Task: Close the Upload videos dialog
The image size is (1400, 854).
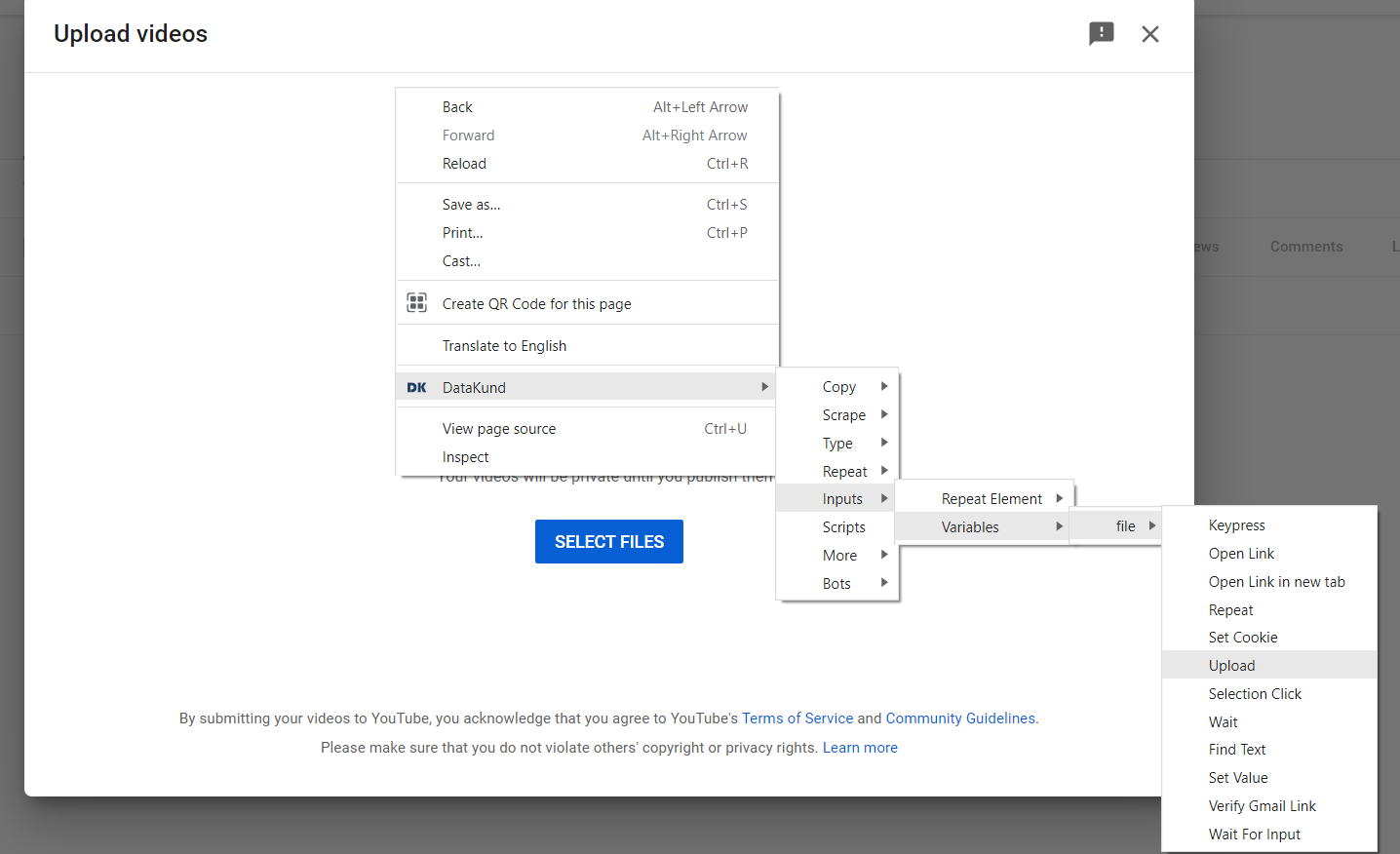Action: pos(1150,34)
